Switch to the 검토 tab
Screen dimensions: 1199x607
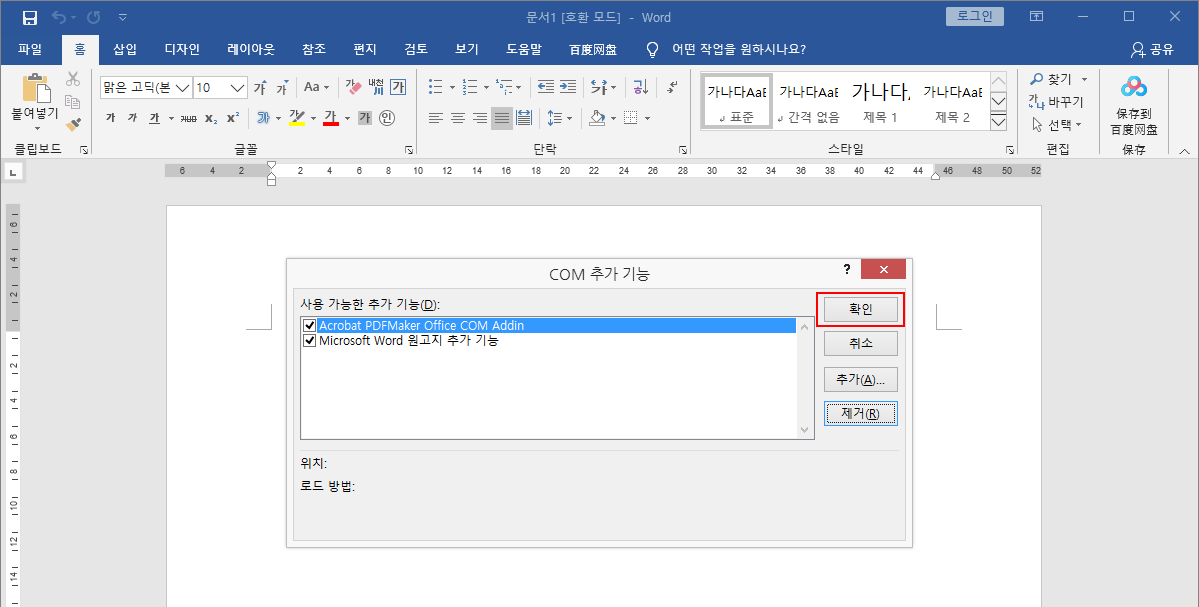[x=416, y=49]
